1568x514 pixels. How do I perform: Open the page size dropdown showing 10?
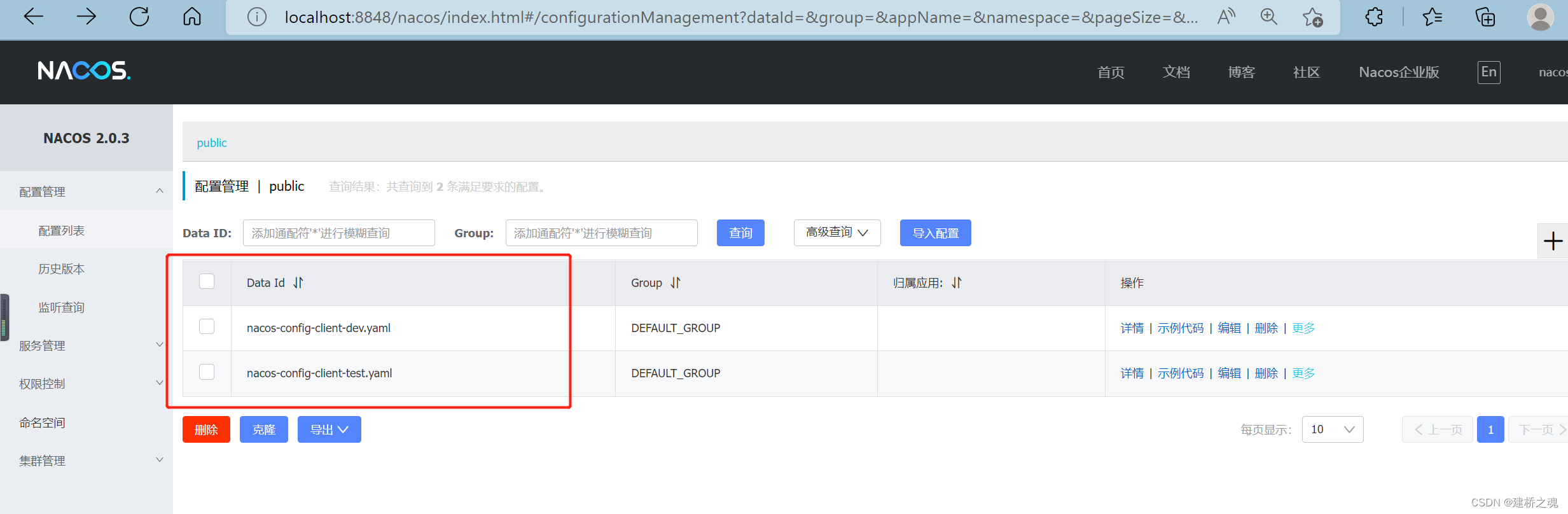click(x=1332, y=429)
